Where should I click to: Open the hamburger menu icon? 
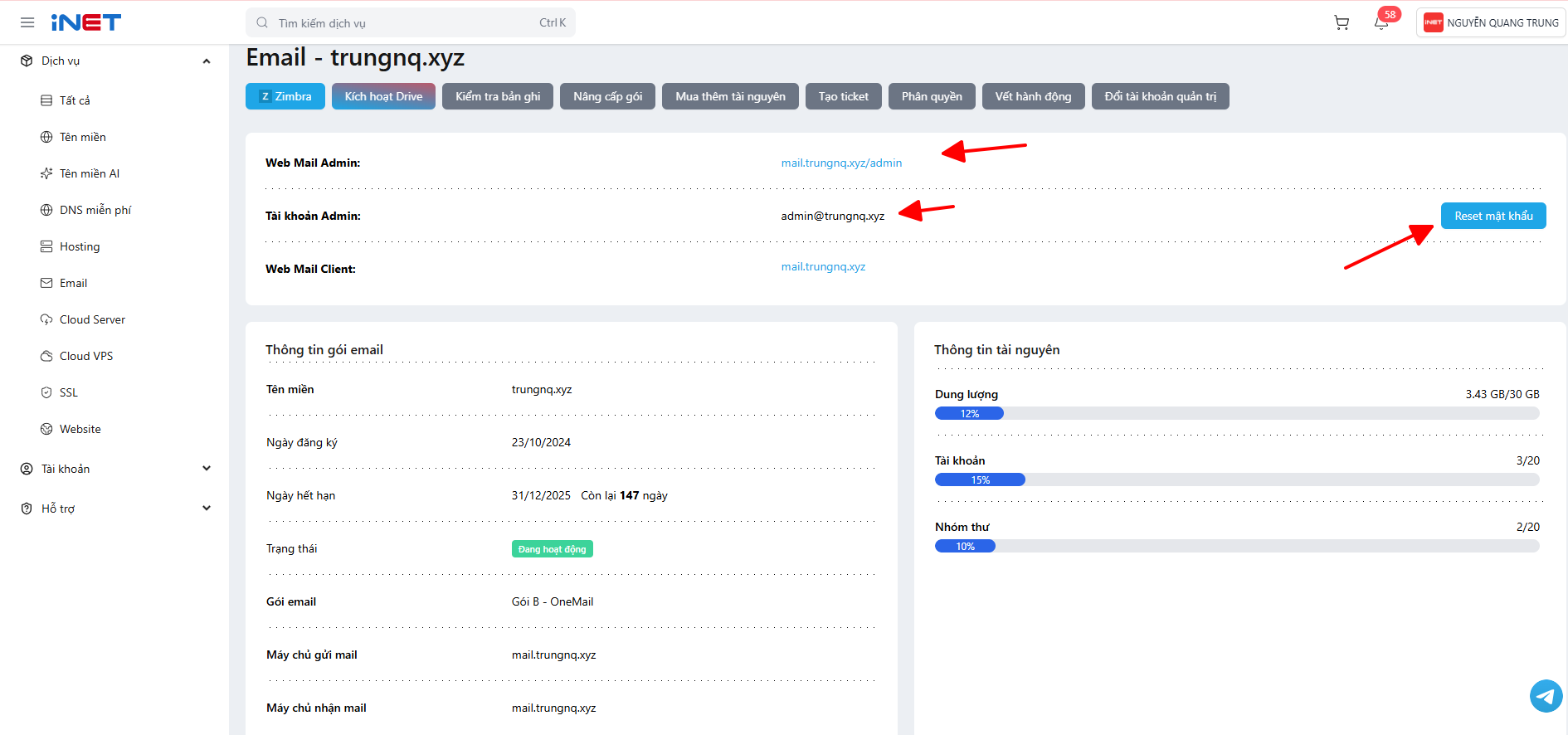tap(27, 22)
